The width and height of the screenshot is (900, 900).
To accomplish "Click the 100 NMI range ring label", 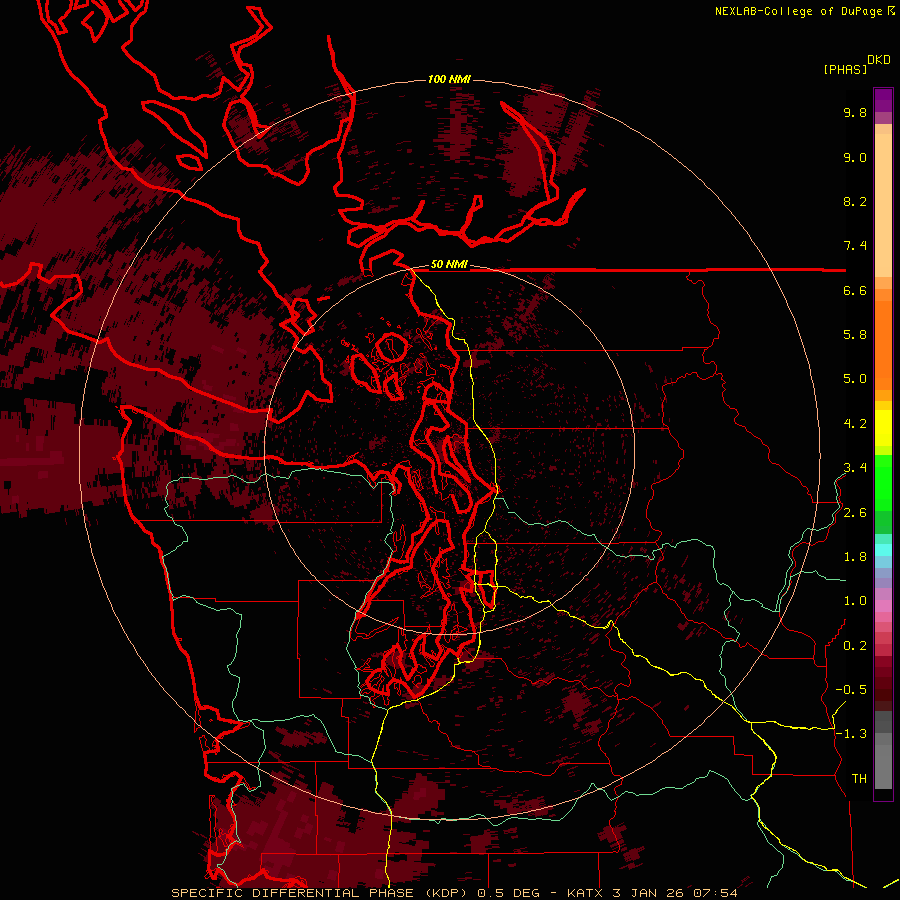I will click(x=449, y=79).
